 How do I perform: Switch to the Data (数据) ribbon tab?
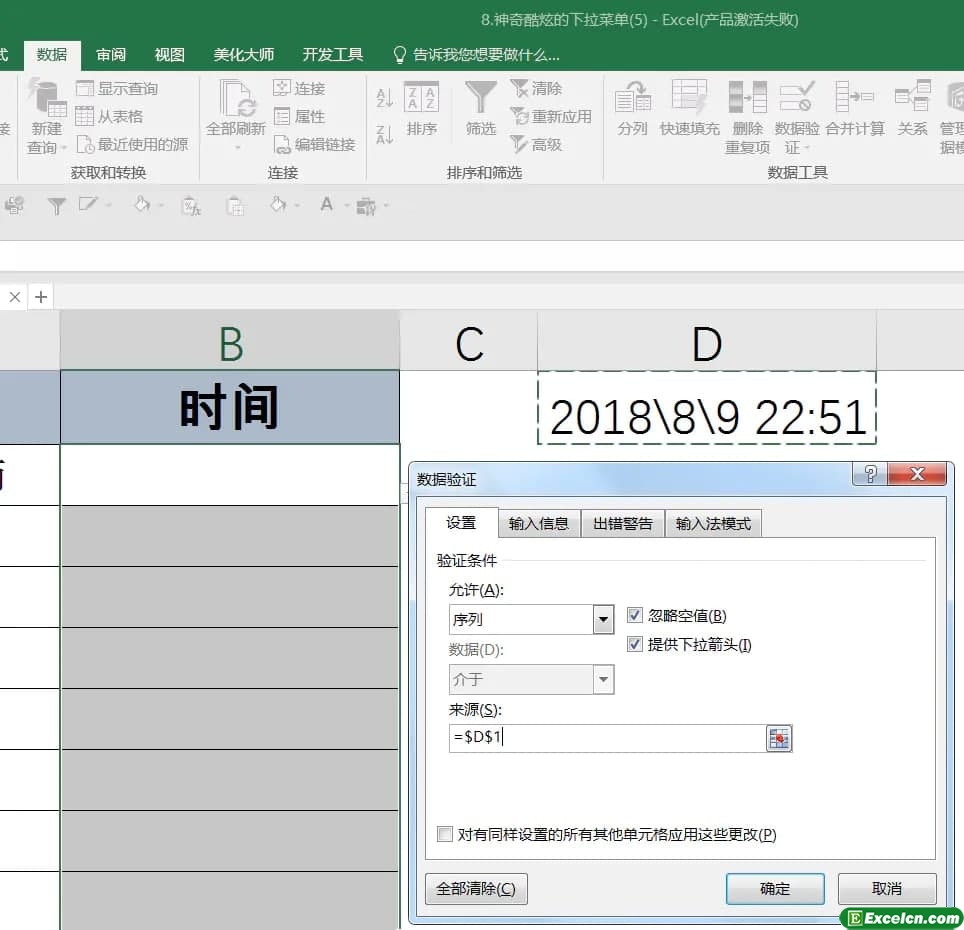click(52, 55)
